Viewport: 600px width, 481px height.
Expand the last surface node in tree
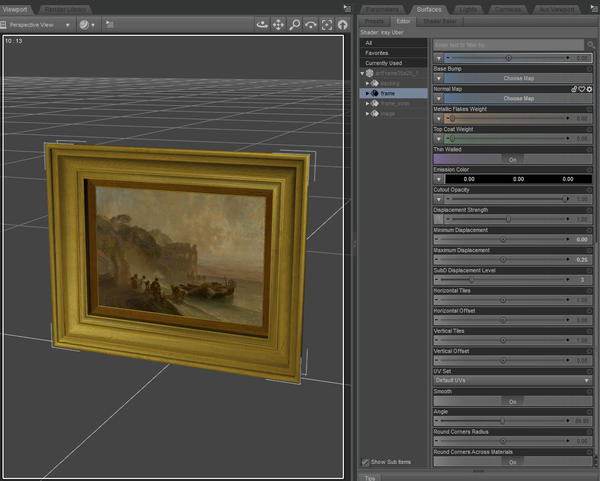367,114
